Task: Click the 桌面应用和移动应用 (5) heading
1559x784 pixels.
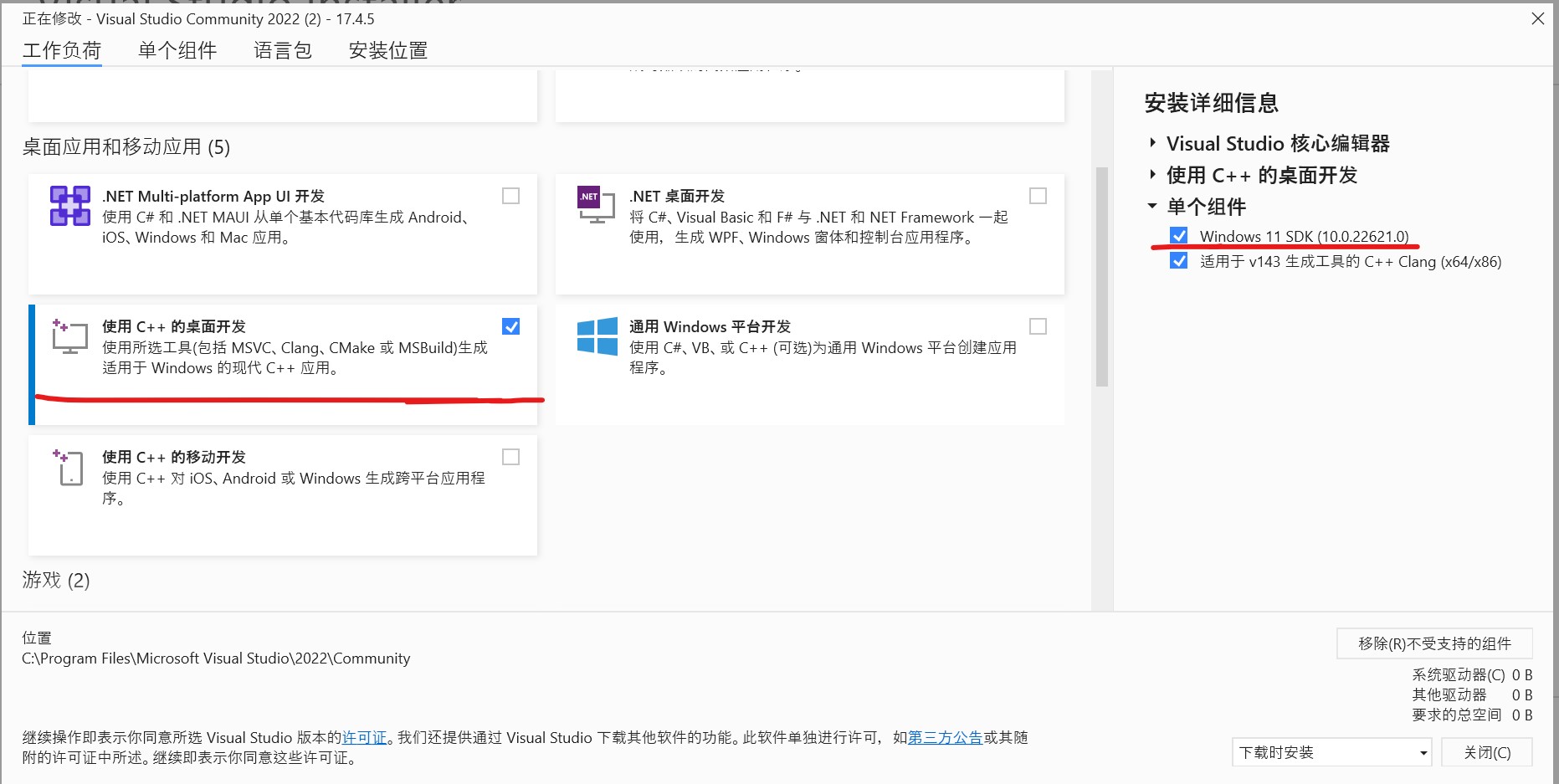Action: (x=126, y=147)
